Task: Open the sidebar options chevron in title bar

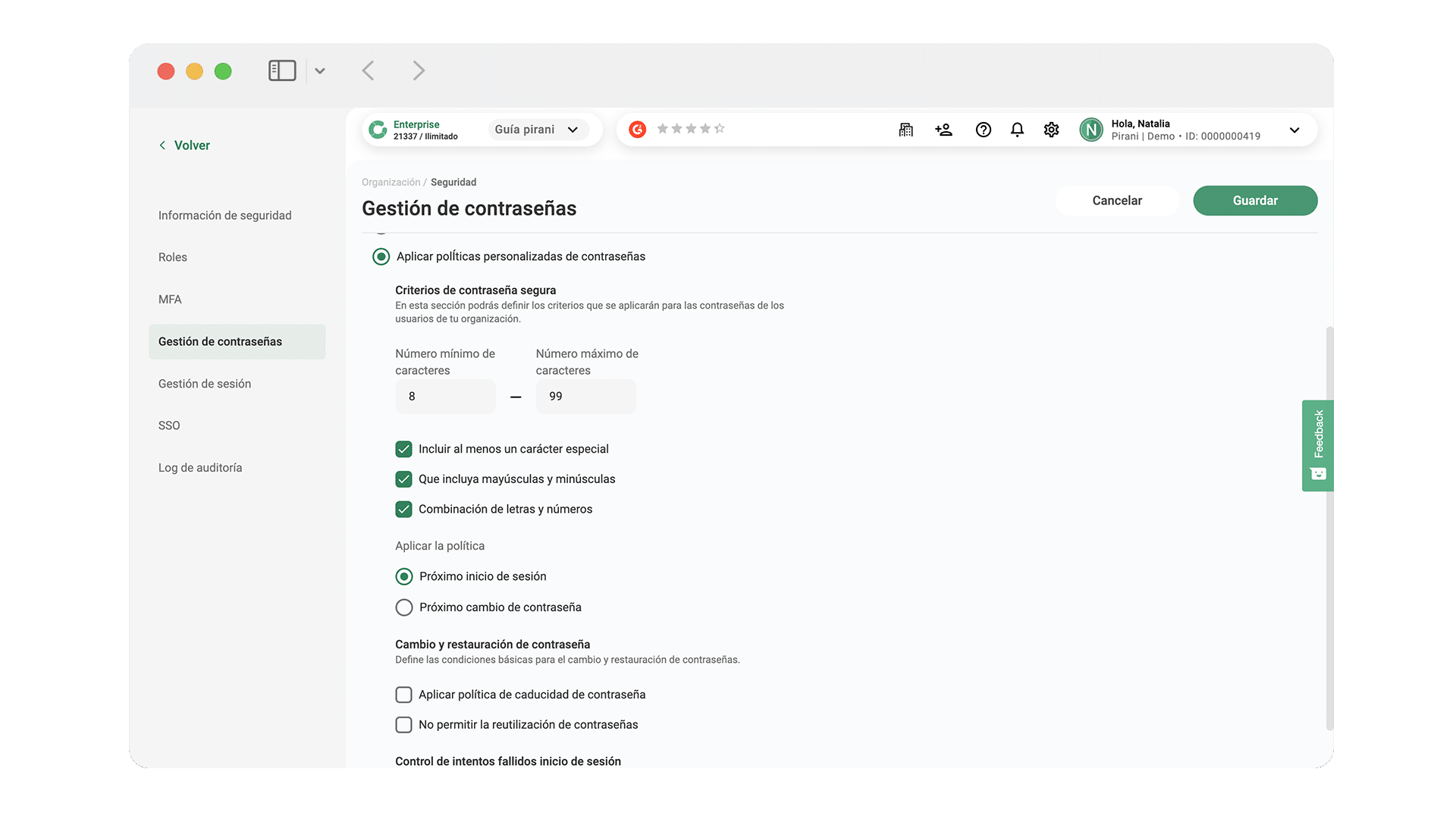Action: (320, 71)
